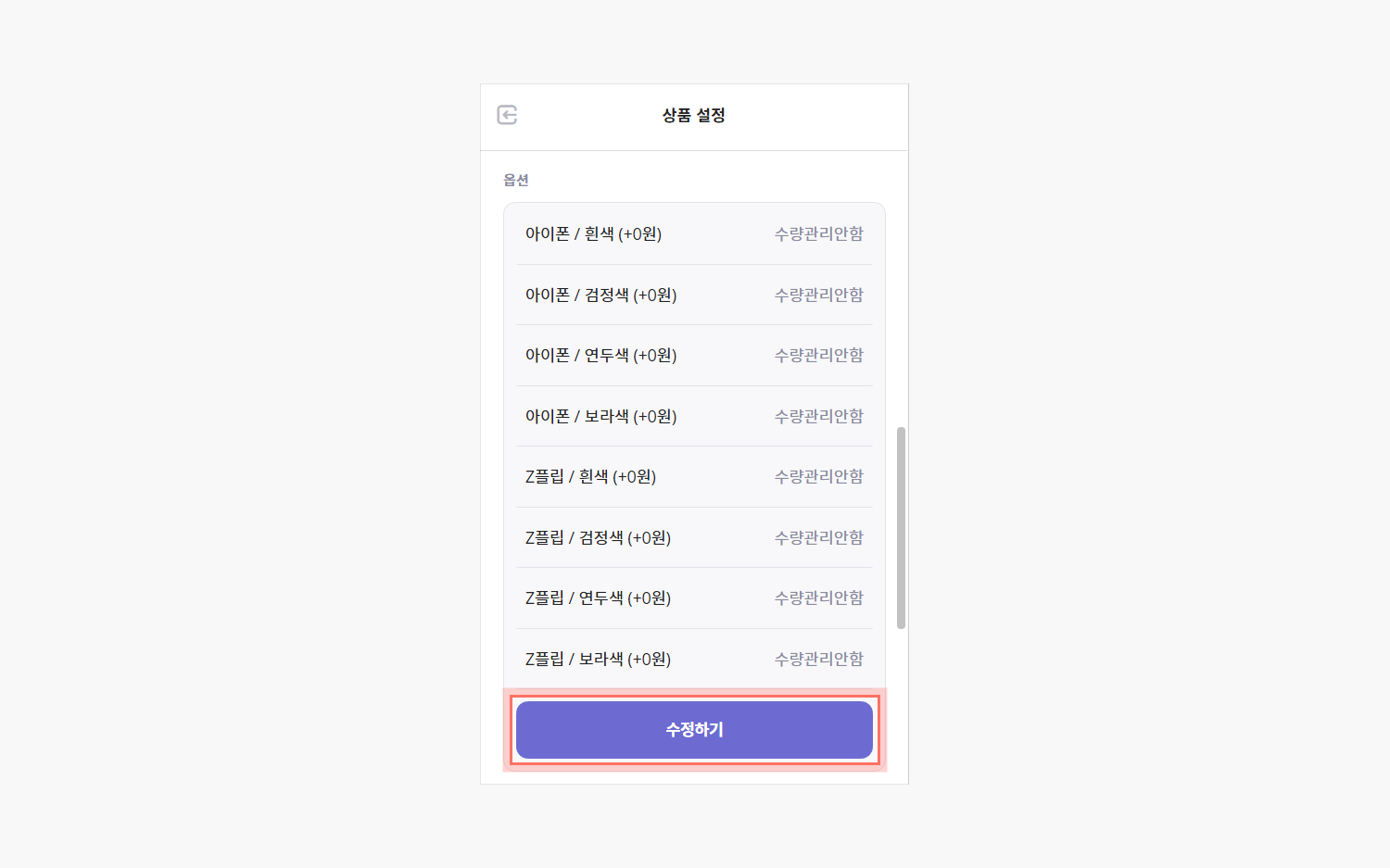Viewport: 1390px width, 868px height.
Task: Click 수량관리안함 for Z플립 / 보라색
Action: (819, 659)
